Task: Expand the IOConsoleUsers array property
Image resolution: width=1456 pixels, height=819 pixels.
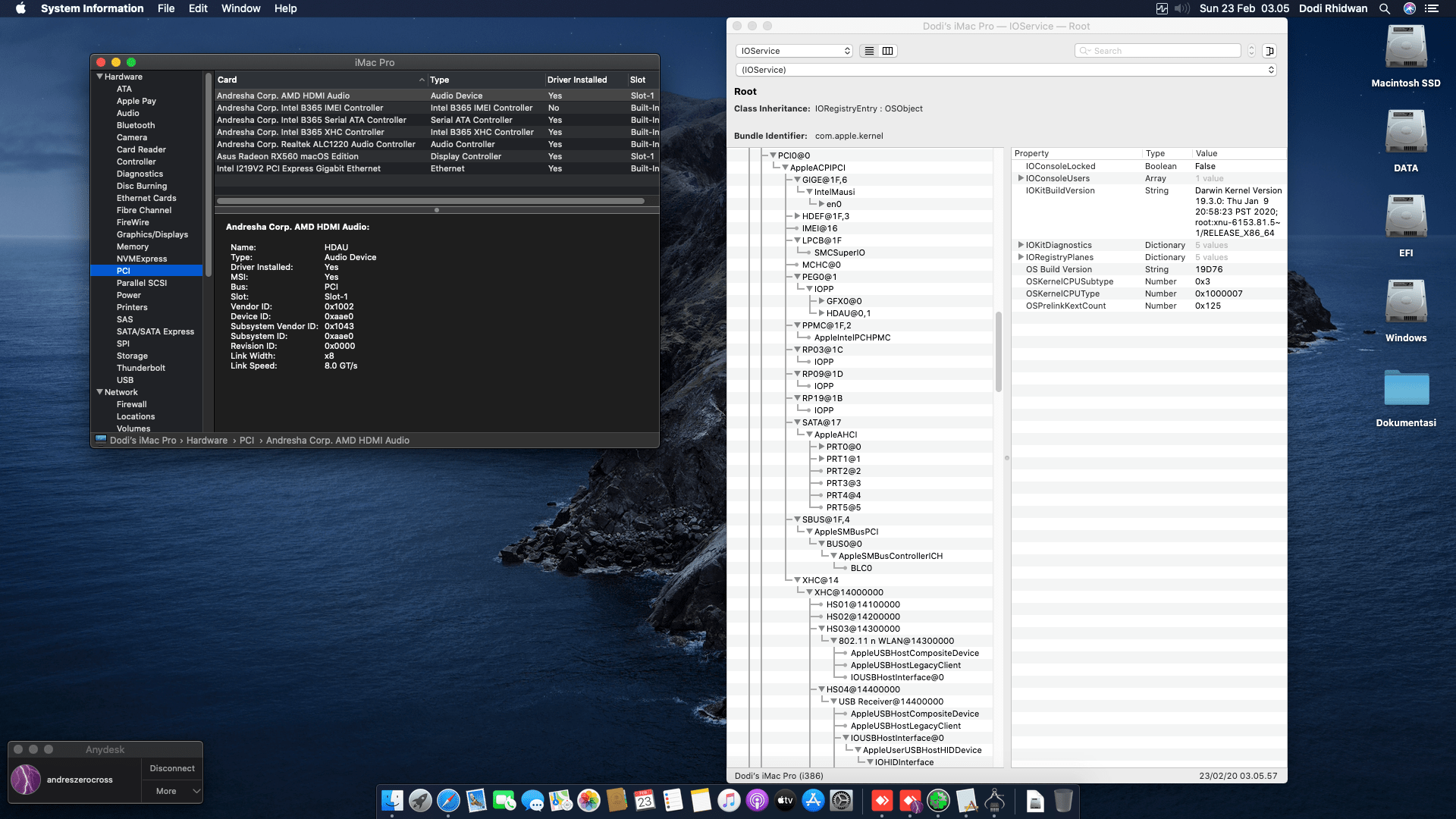Action: coord(1021,178)
